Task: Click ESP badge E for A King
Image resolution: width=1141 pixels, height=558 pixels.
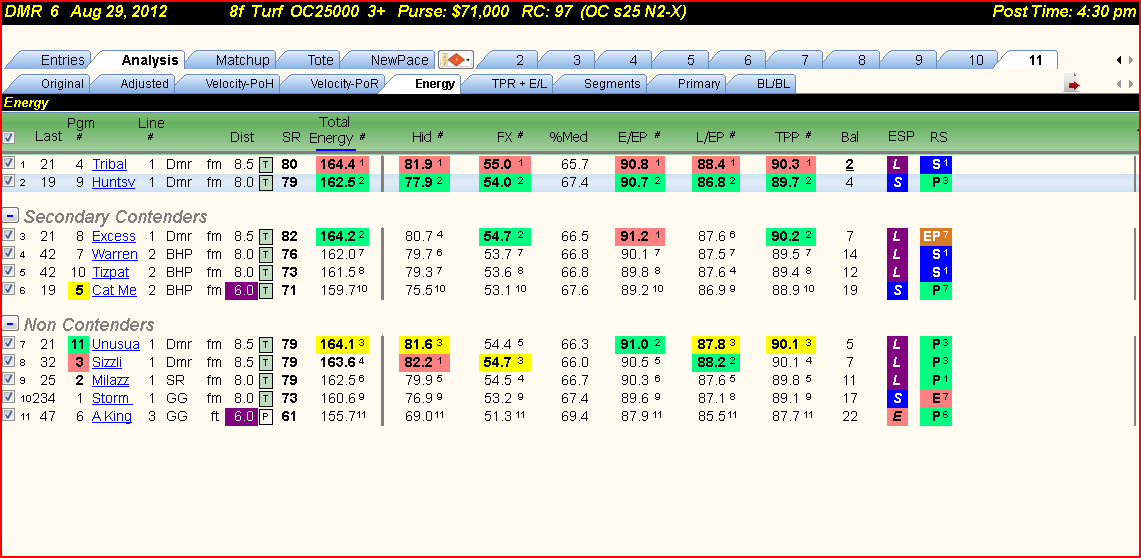Action: pyautogui.click(x=897, y=417)
